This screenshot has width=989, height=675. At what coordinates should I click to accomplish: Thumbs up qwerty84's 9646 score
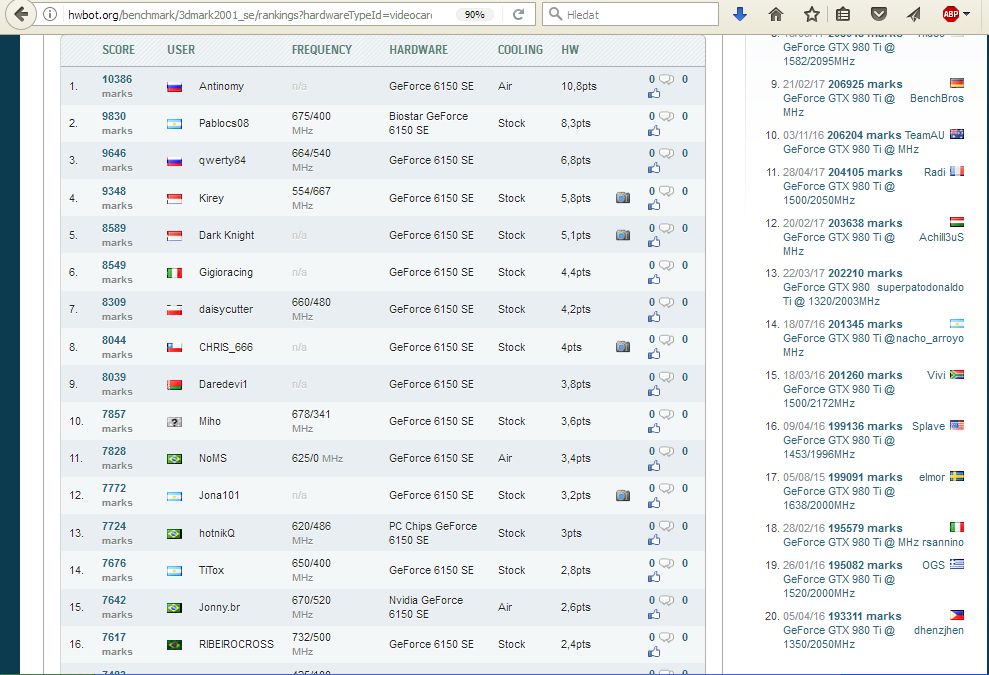click(x=654, y=167)
